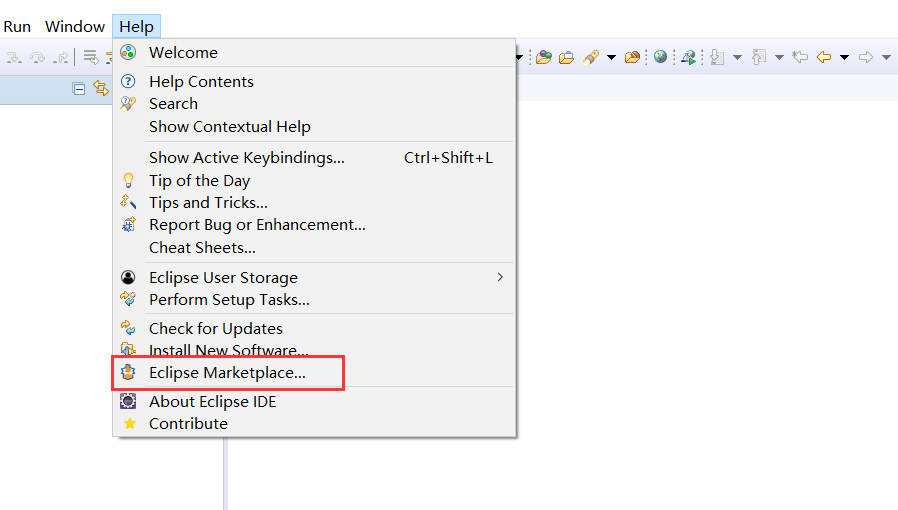Open Eclipse Marketplace from Help menu
898x510 pixels.
[314, 373]
